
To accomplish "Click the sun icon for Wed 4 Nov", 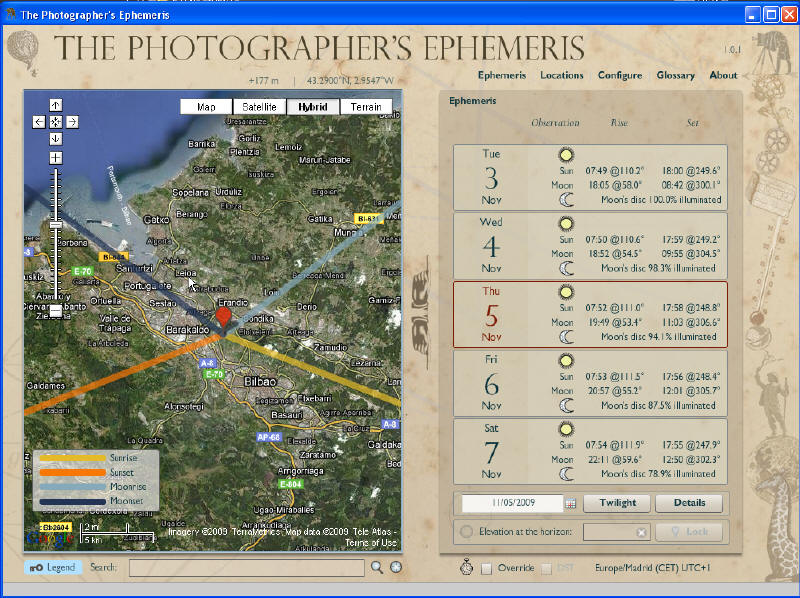I will tap(566, 223).
